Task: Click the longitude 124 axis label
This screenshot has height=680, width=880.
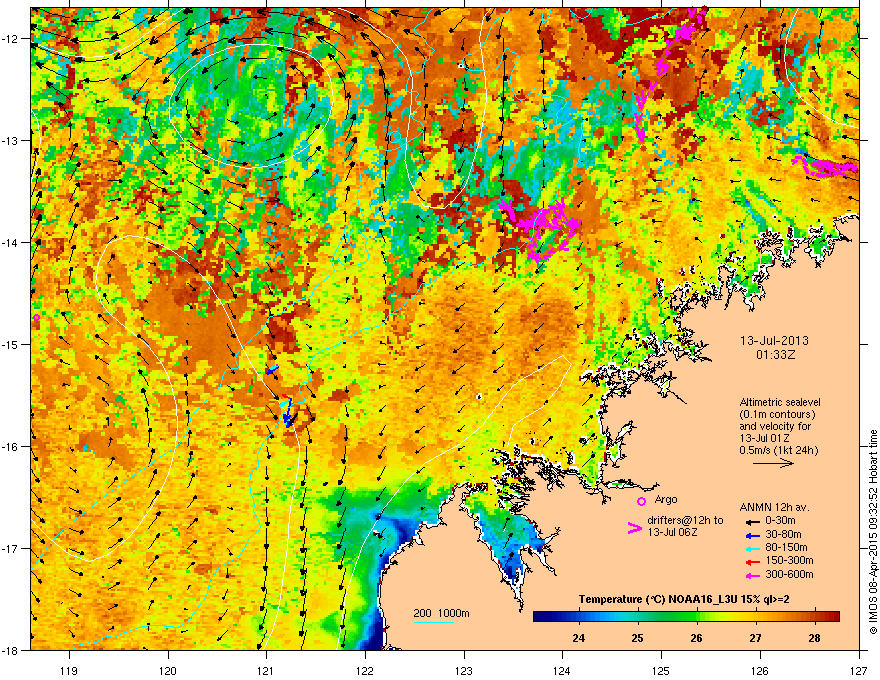Action: [562, 670]
